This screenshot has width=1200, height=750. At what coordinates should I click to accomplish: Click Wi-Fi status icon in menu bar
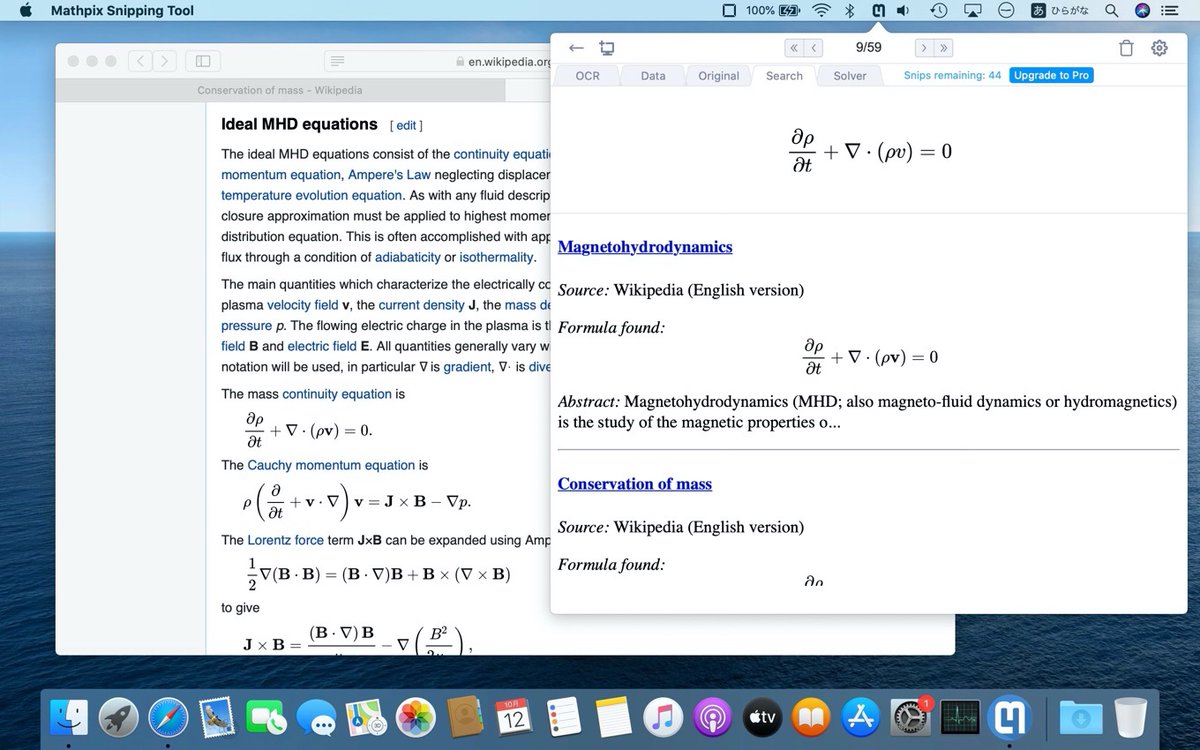[x=821, y=11]
